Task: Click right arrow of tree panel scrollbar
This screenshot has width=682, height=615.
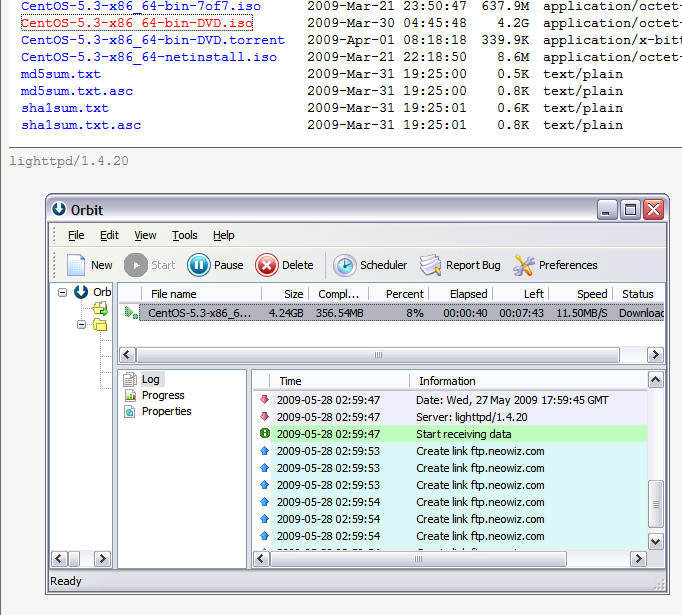Action: [x=102, y=558]
